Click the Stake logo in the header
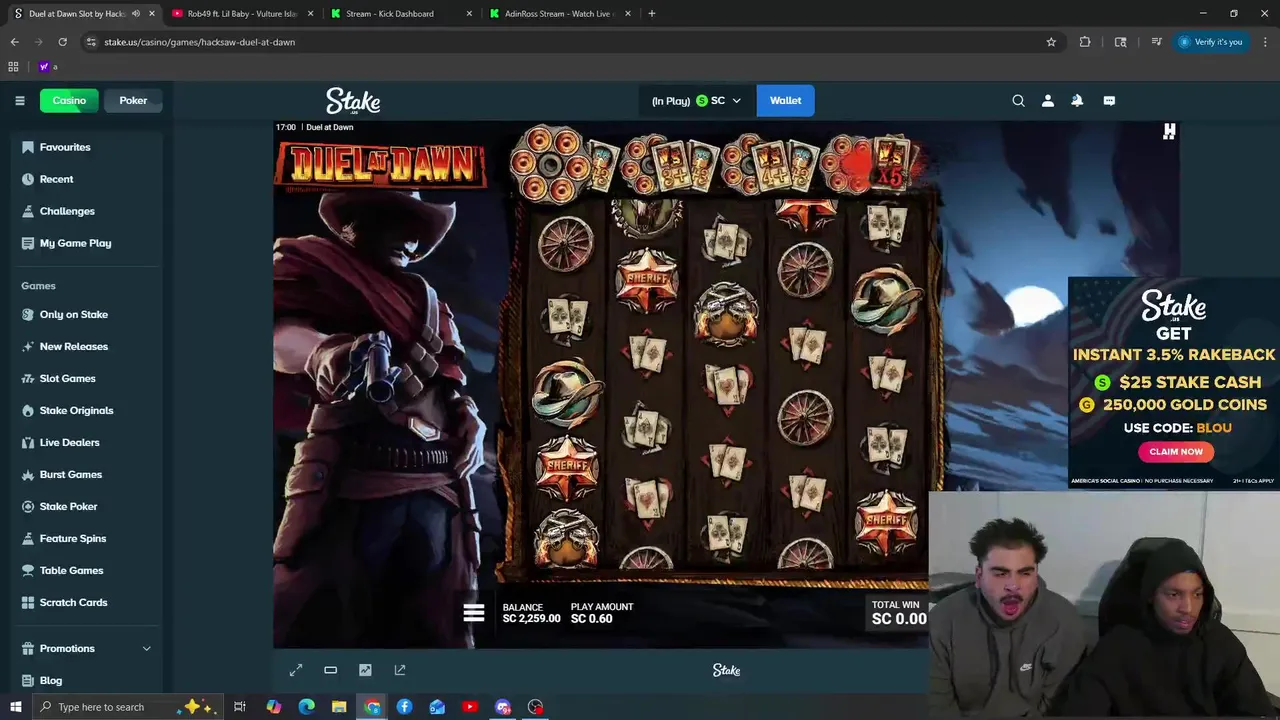The height and width of the screenshot is (720, 1280). 353,101
